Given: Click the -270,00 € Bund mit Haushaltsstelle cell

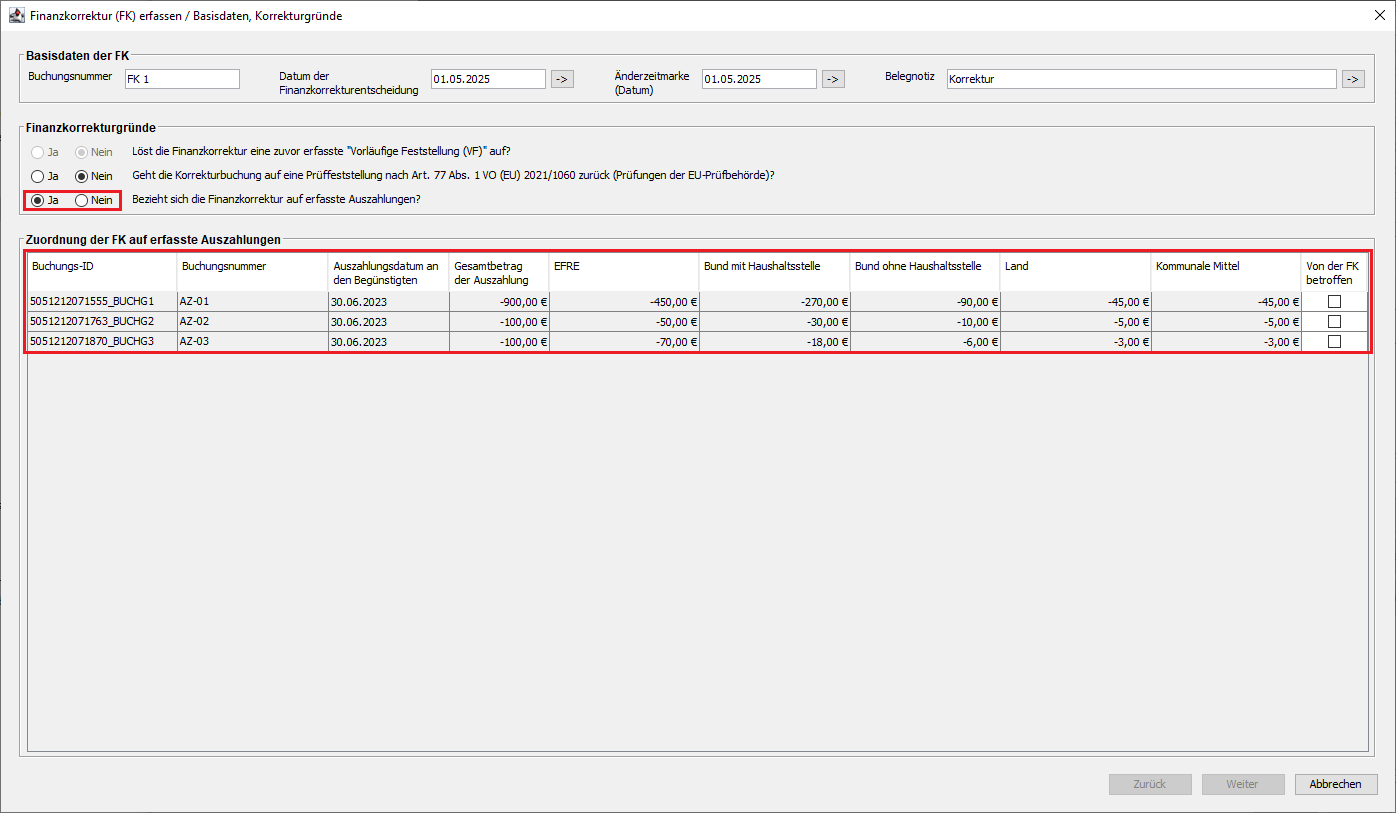Looking at the screenshot, I should tap(775, 302).
